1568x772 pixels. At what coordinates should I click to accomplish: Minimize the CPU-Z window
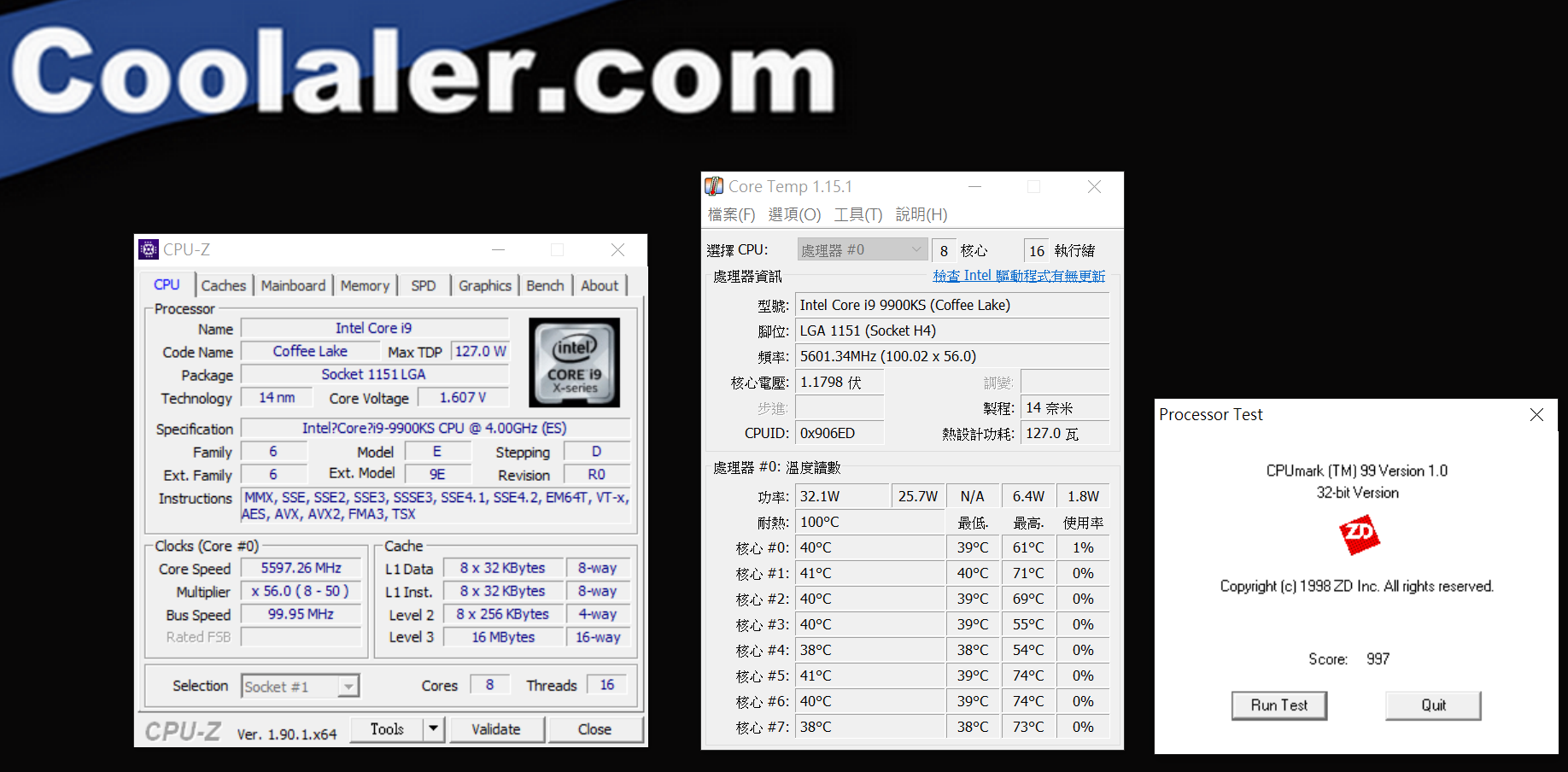point(498,249)
